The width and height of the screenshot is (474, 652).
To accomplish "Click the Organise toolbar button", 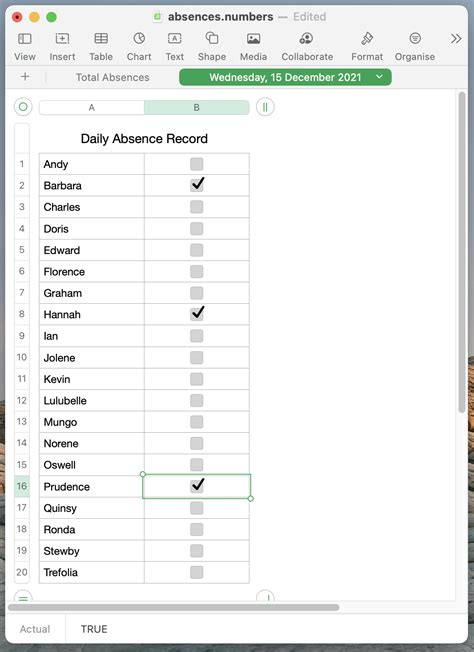I will (x=415, y=45).
